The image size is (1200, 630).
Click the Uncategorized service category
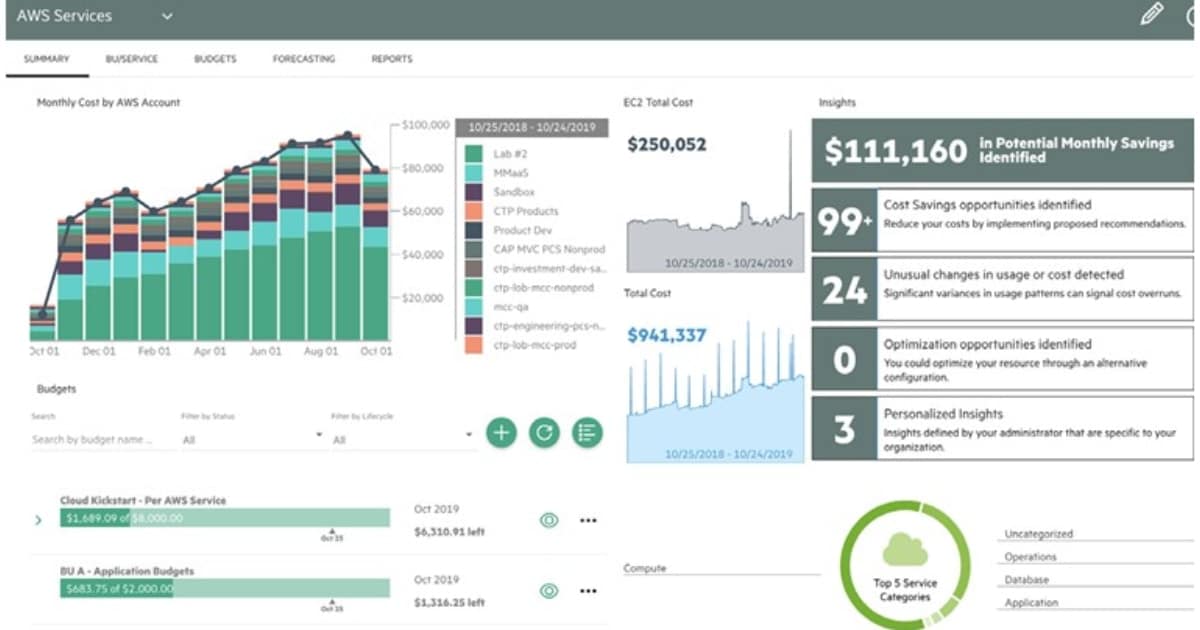tap(1039, 534)
